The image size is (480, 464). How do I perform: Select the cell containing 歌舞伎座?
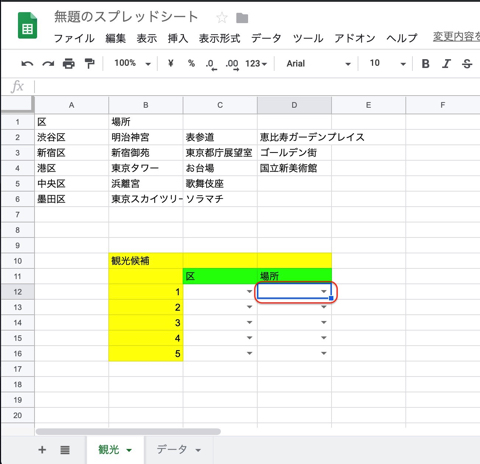click(x=220, y=183)
